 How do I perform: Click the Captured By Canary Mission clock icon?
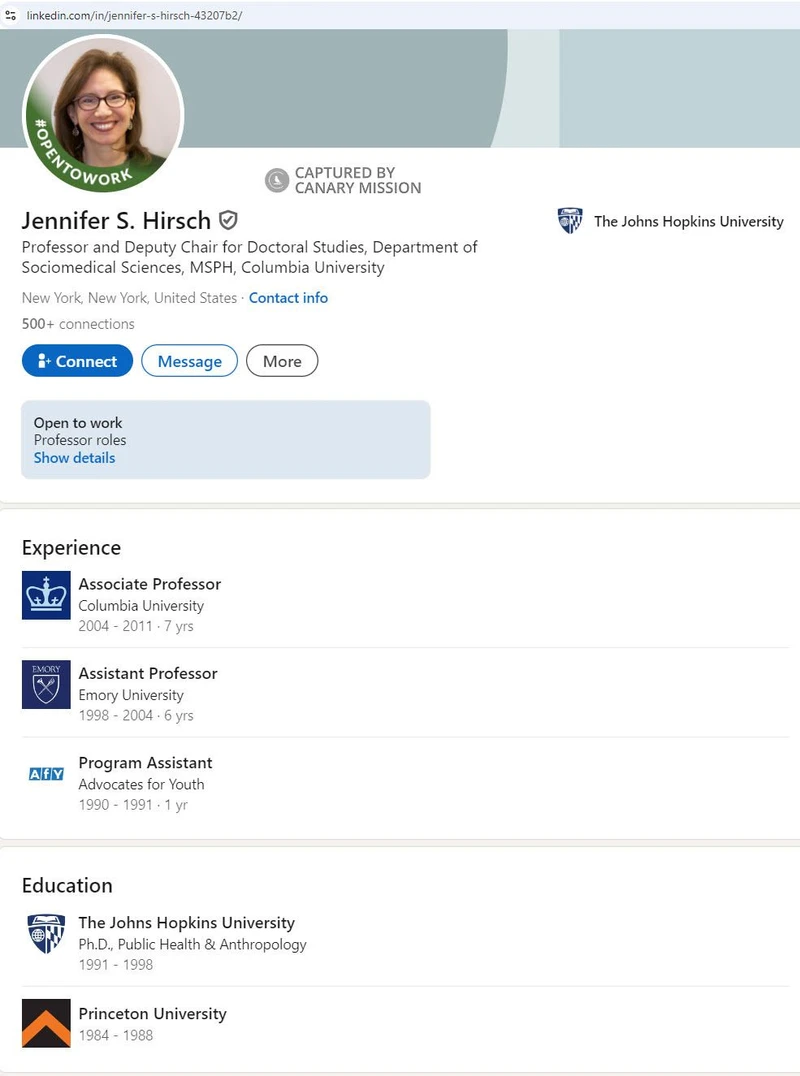coord(276,180)
